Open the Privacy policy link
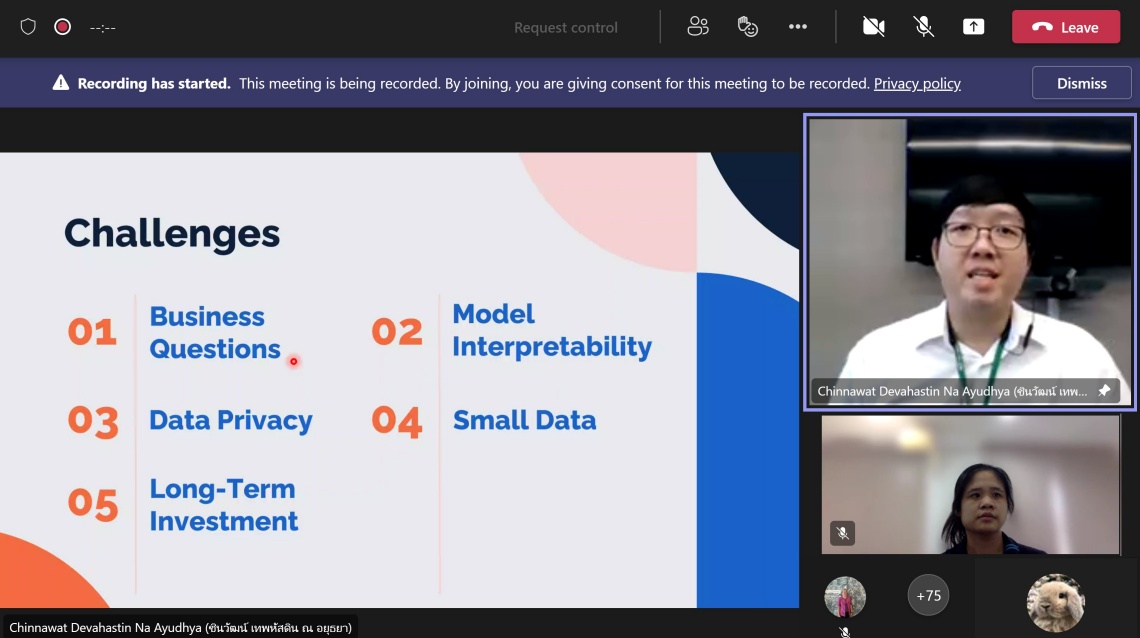Screen dimensions: 1140x638 917,84
